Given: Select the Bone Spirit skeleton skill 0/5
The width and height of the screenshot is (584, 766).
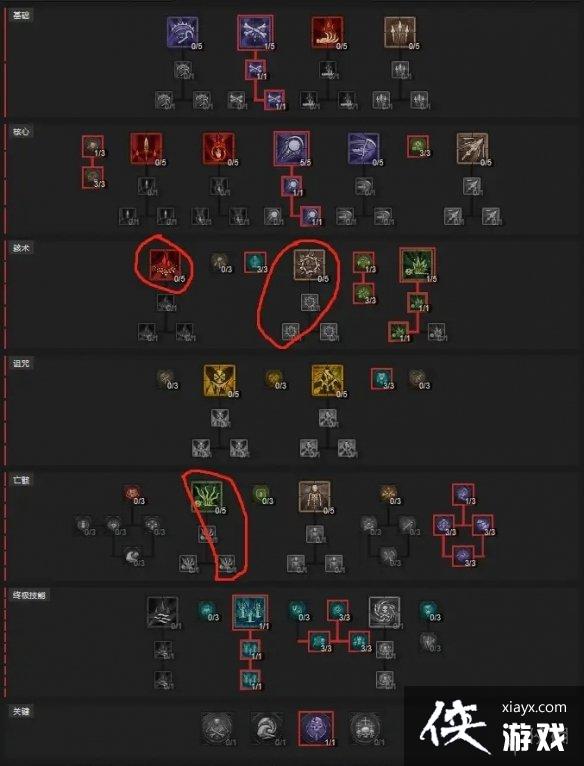Looking at the screenshot, I should tap(315, 497).
